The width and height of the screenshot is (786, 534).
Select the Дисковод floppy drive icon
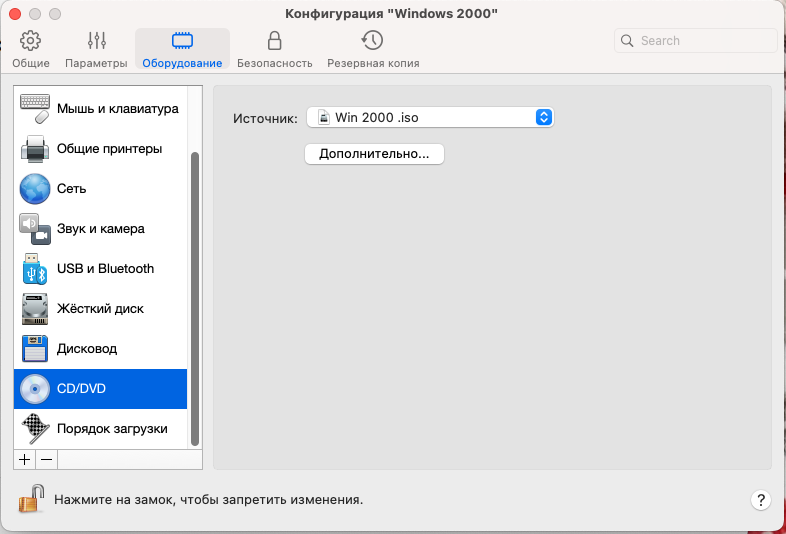(x=35, y=348)
